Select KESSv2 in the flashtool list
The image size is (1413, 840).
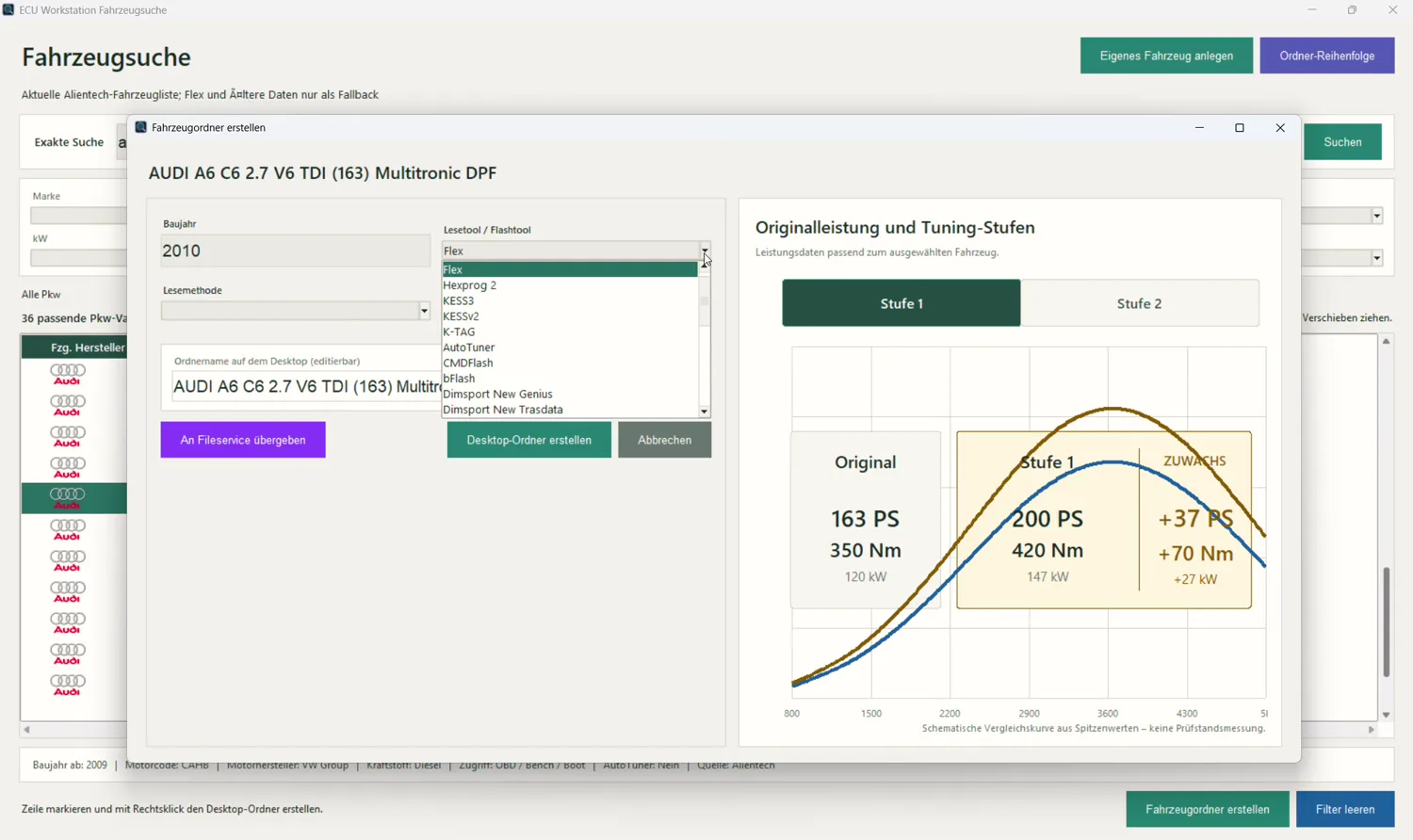point(570,316)
